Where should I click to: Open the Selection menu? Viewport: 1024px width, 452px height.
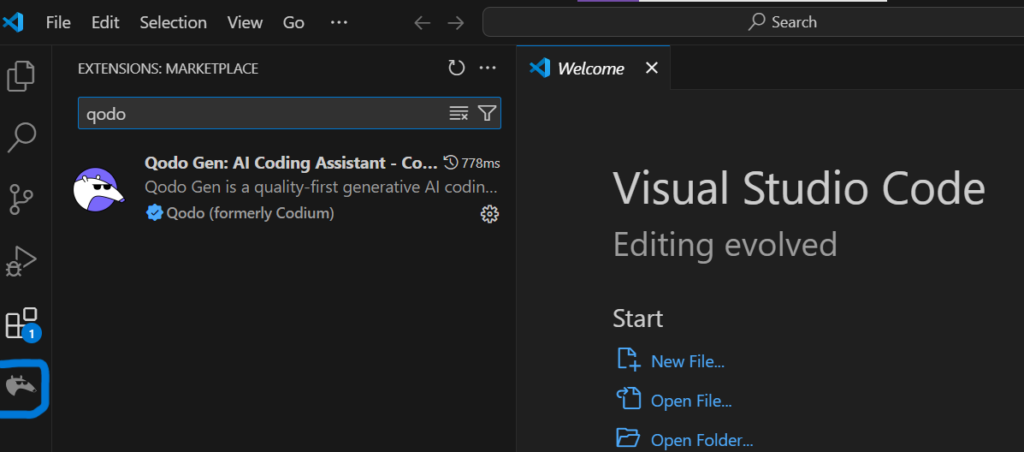(x=173, y=22)
